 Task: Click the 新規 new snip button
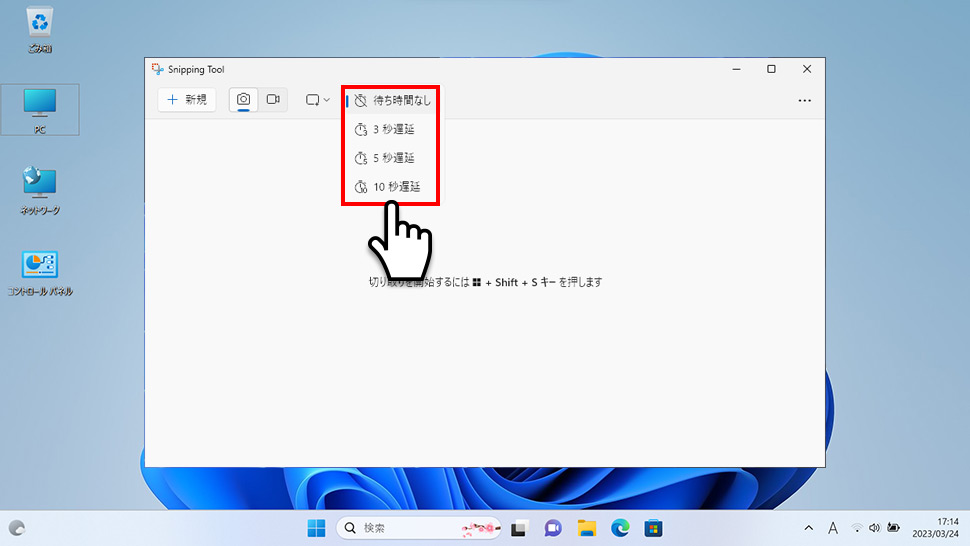click(187, 100)
